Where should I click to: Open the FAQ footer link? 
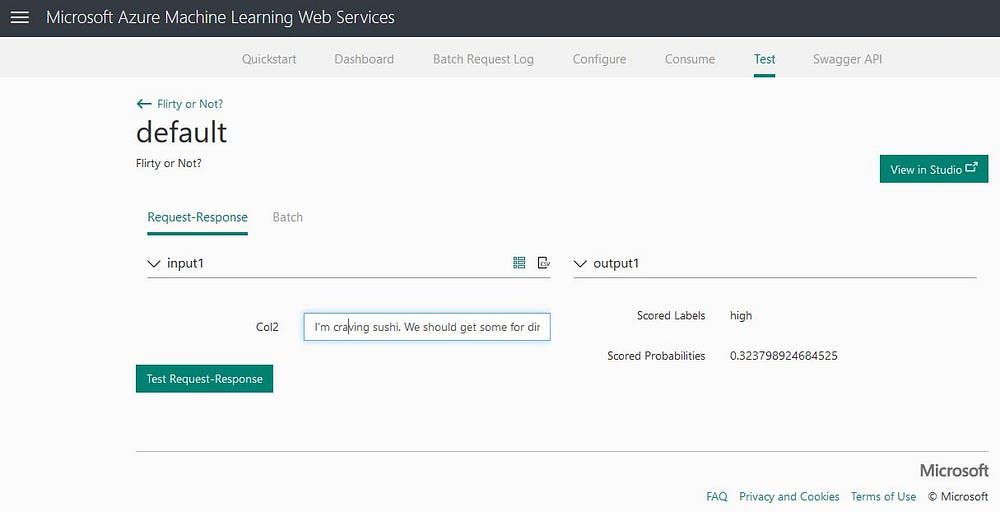pos(716,497)
